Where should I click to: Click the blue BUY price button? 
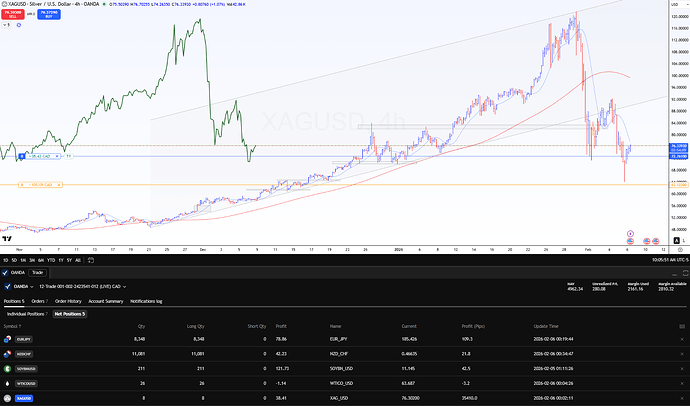(x=49, y=14)
